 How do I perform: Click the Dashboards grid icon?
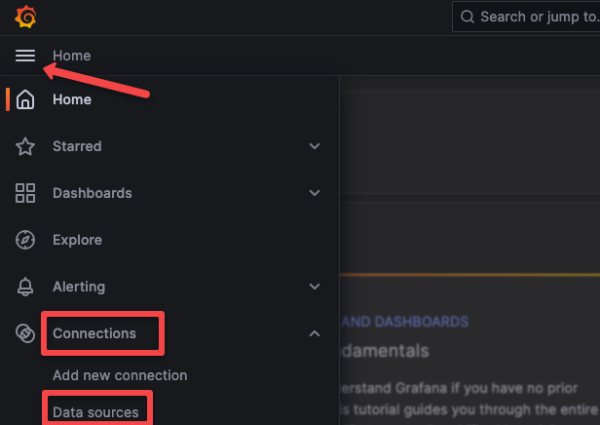coord(25,193)
